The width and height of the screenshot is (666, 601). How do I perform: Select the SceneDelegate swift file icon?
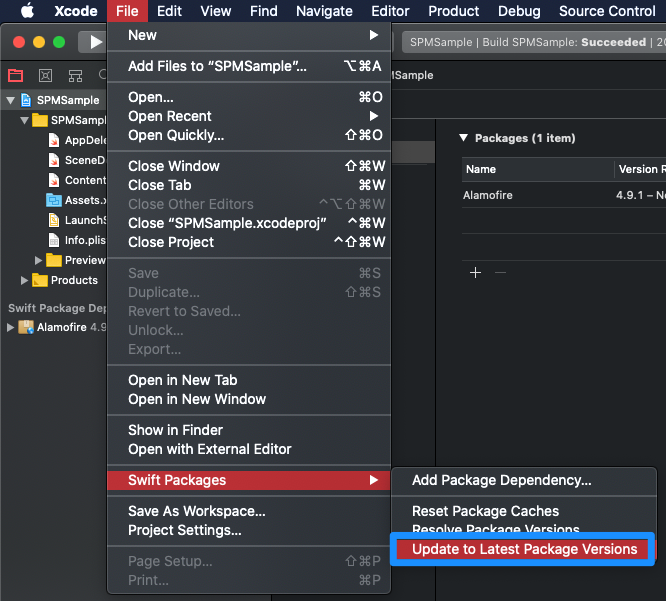click(54, 160)
